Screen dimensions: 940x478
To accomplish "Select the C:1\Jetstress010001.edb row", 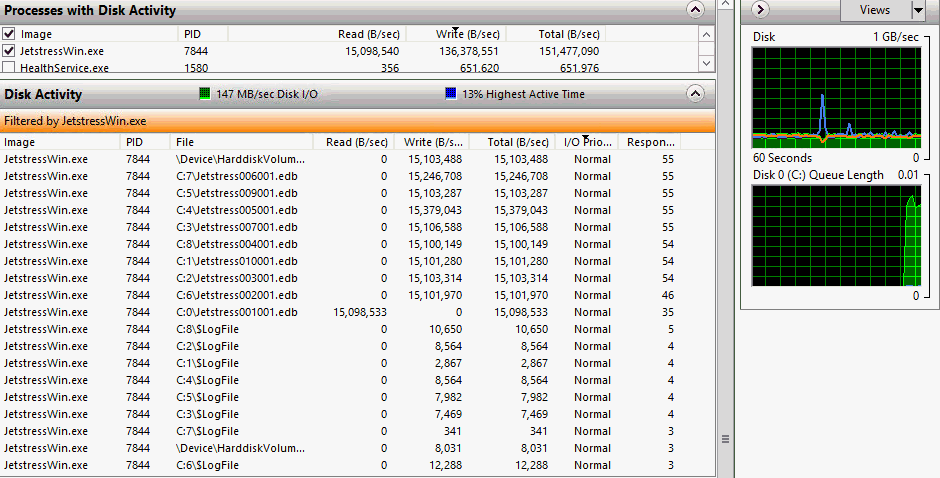I will point(358,261).
